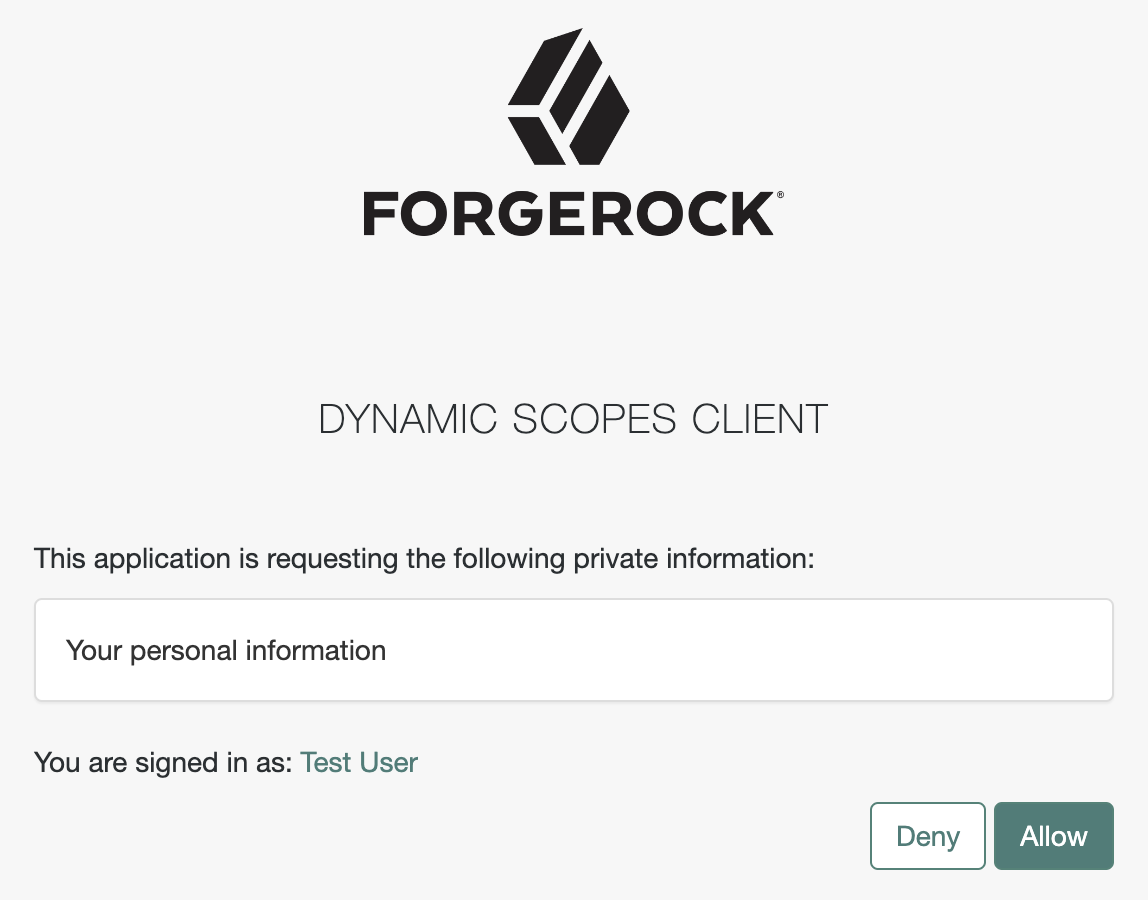Click the private information request message

coord(424,558)
